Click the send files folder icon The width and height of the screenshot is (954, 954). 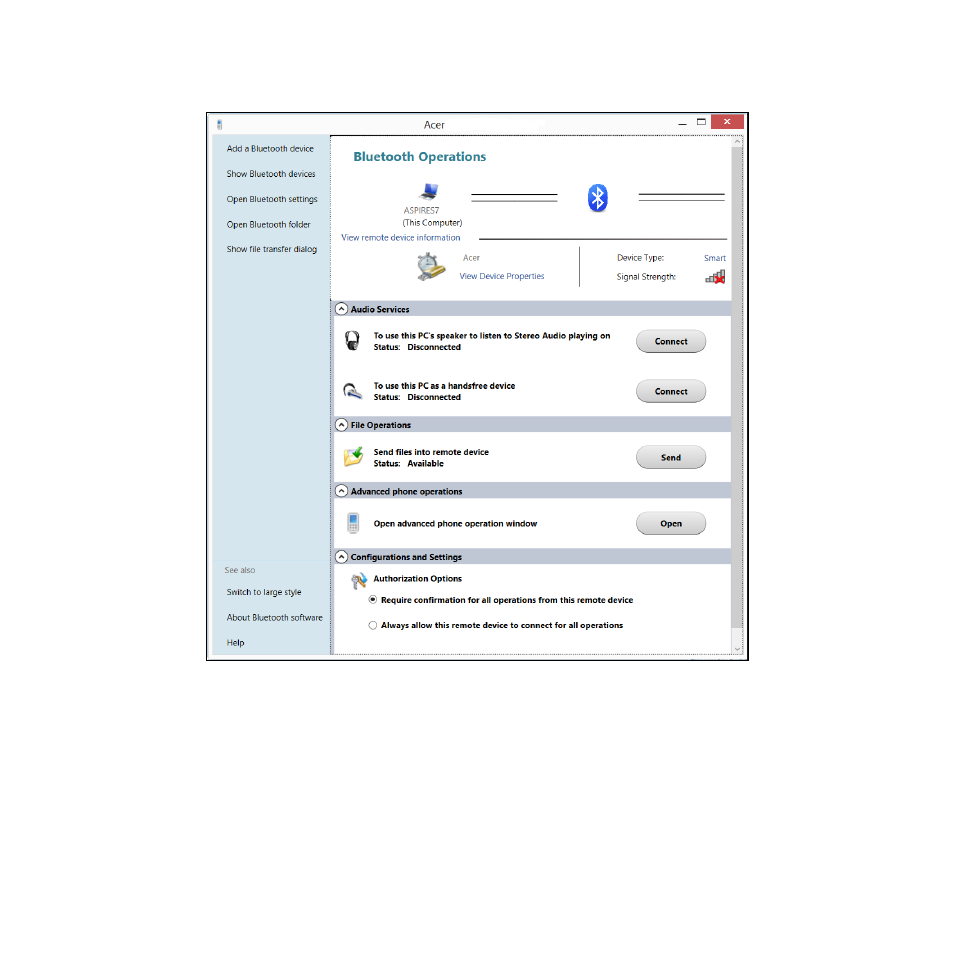click(x=353, y=456)
